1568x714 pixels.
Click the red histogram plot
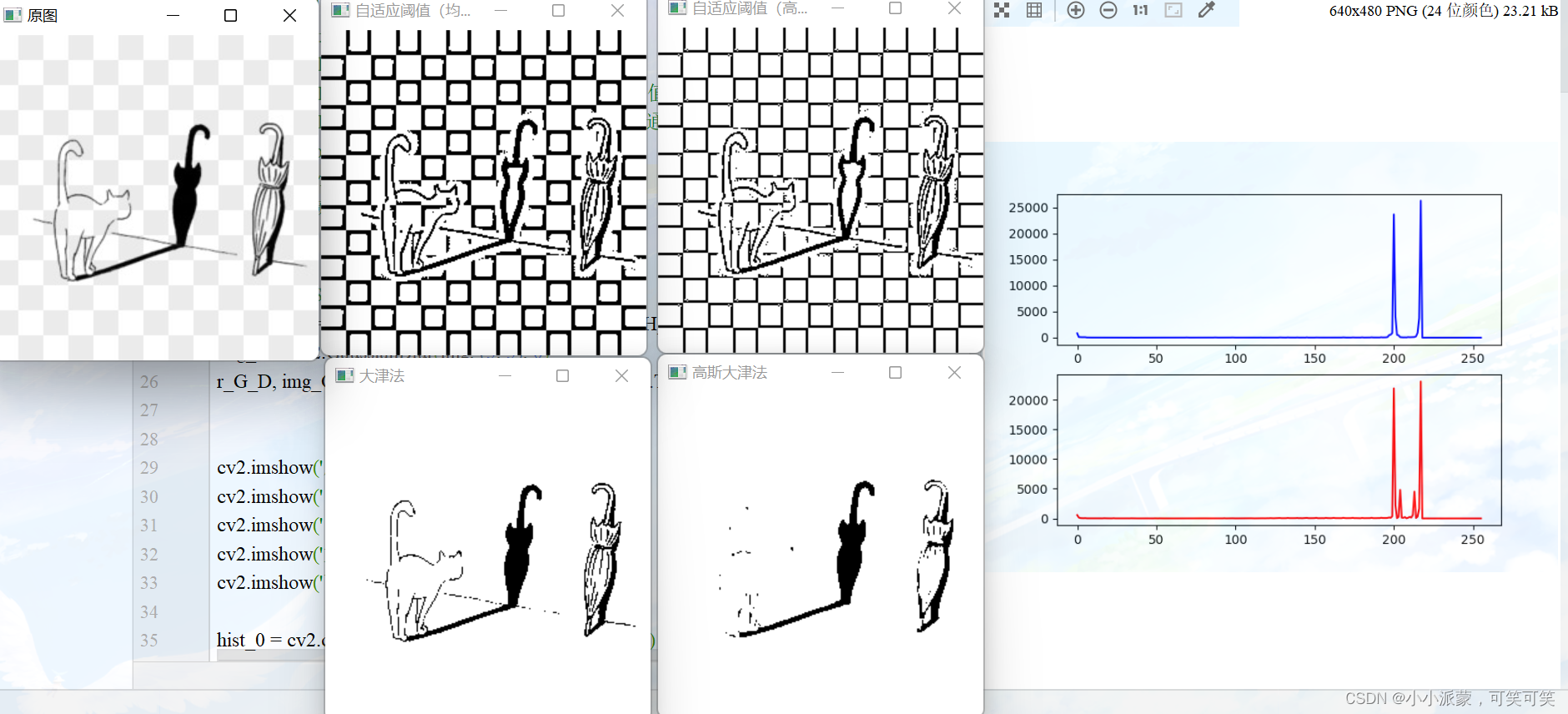coord(1279,450)
